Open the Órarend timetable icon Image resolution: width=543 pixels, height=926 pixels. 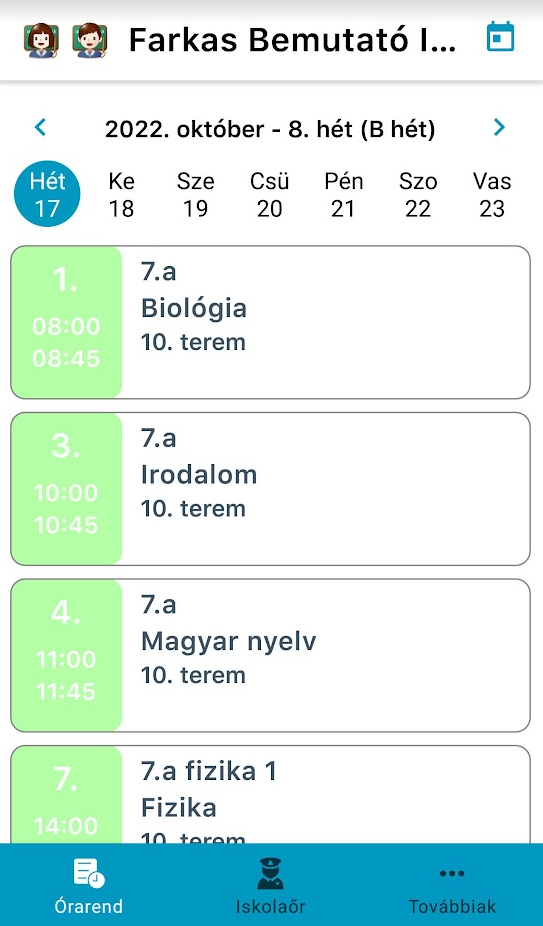point(89,872)
